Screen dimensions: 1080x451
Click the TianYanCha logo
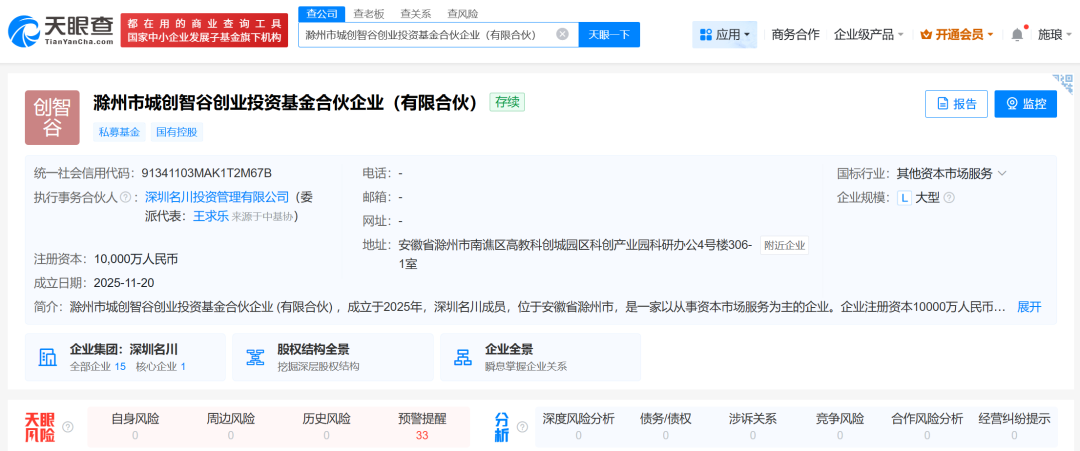60,30
